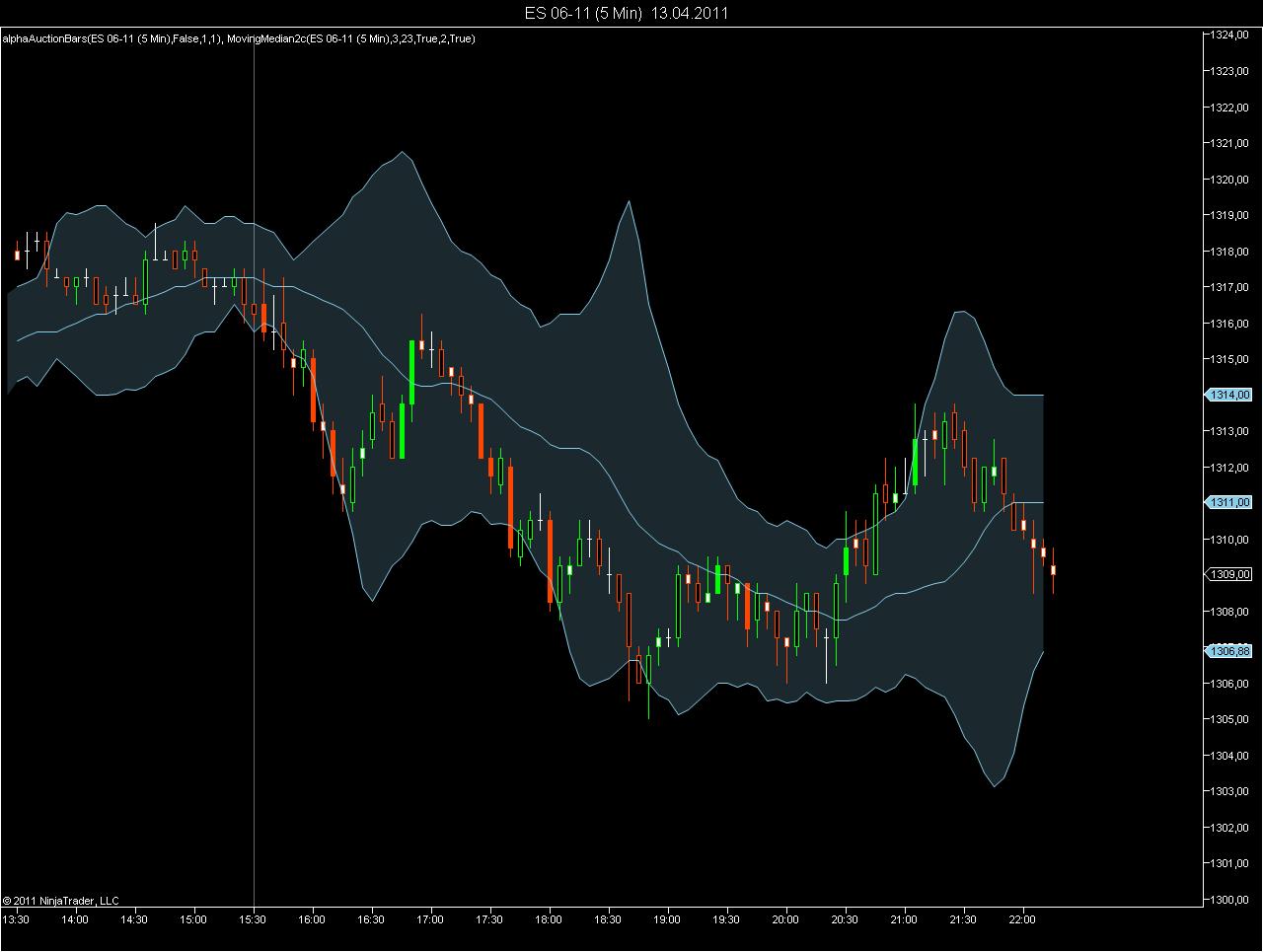This screenshot has height=952, width=1263.
Task: Click the last candle near 1309
Action: point(1054,570)
